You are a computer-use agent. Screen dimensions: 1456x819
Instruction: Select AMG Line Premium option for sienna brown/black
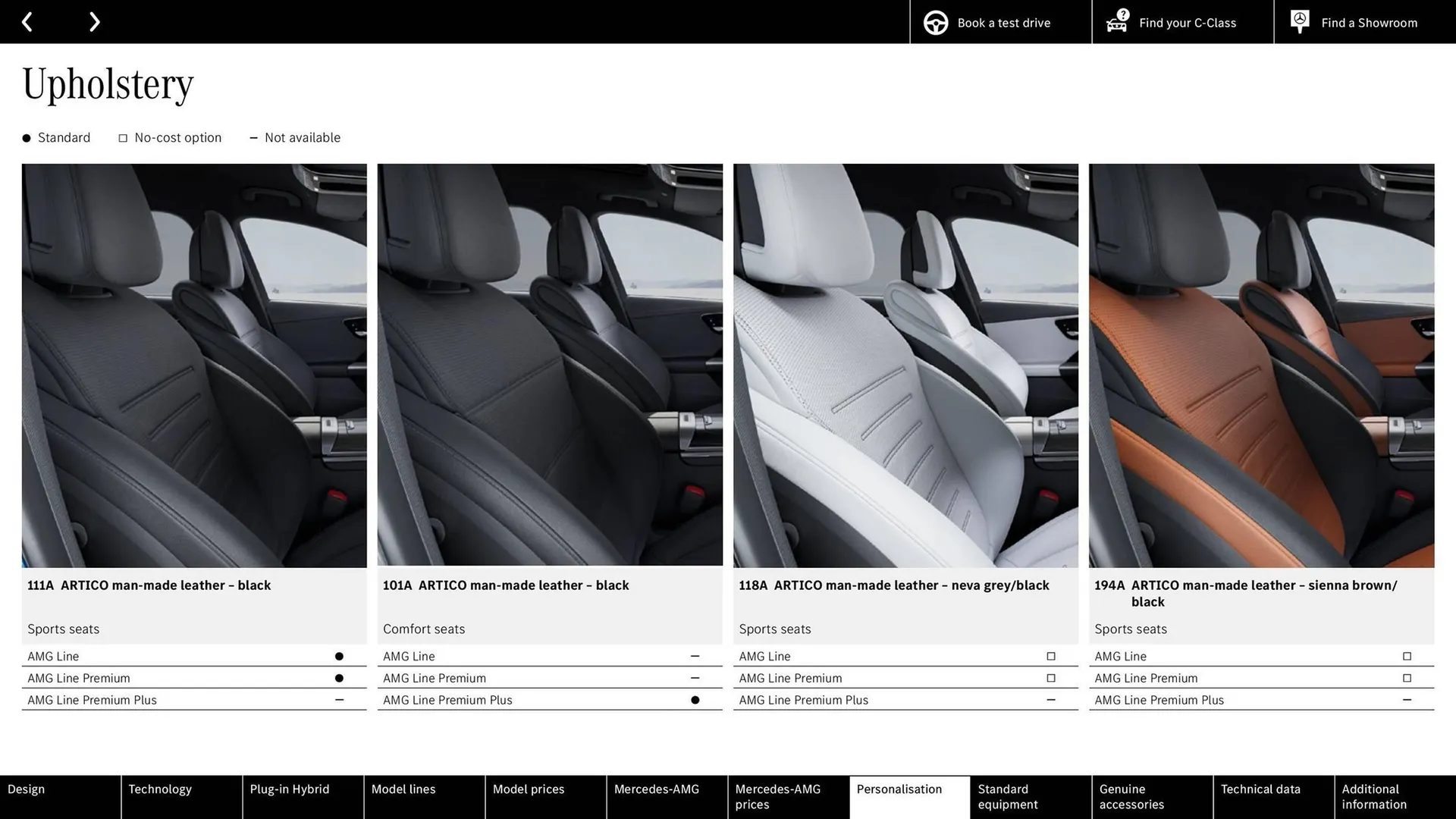tap(1407, 678)
